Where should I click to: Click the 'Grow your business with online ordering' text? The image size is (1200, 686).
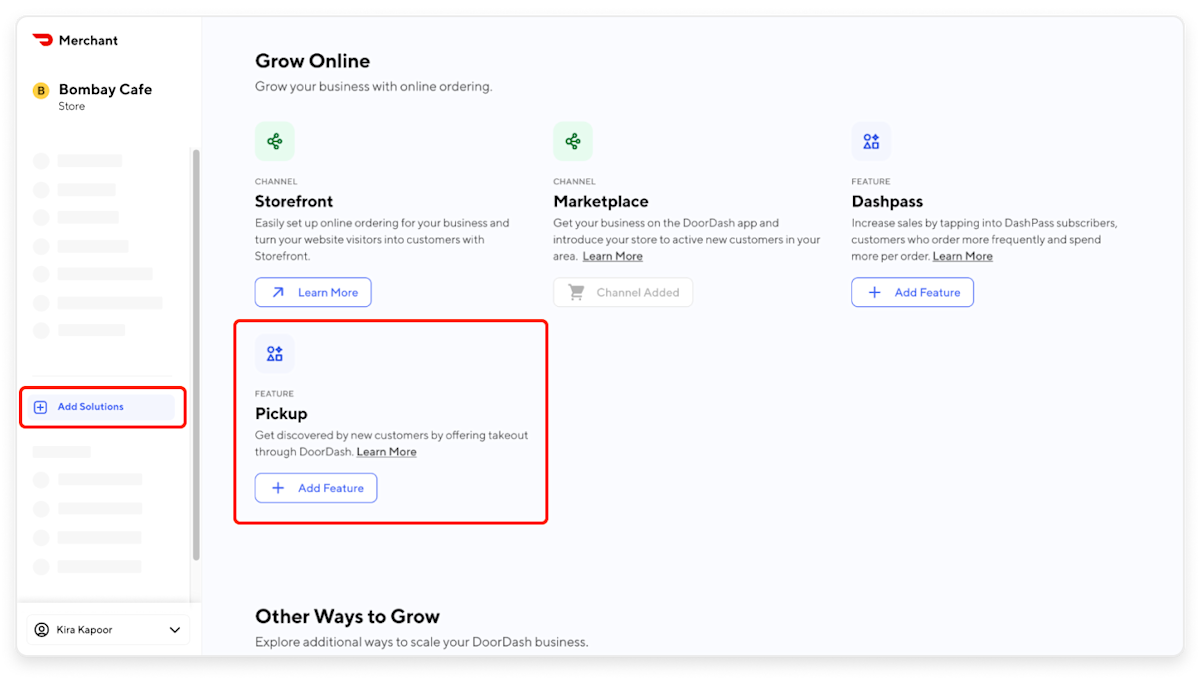point(373,87)
